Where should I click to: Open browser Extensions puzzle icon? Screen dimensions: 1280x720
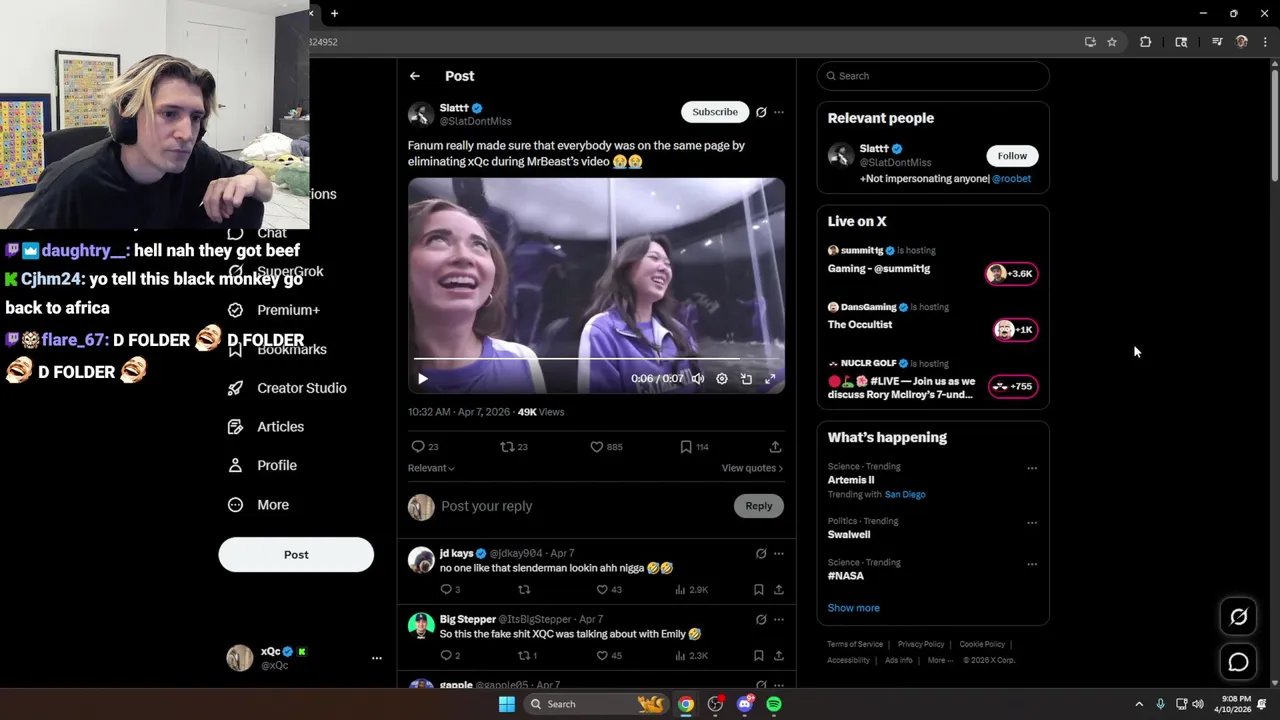pos(1146,42)
